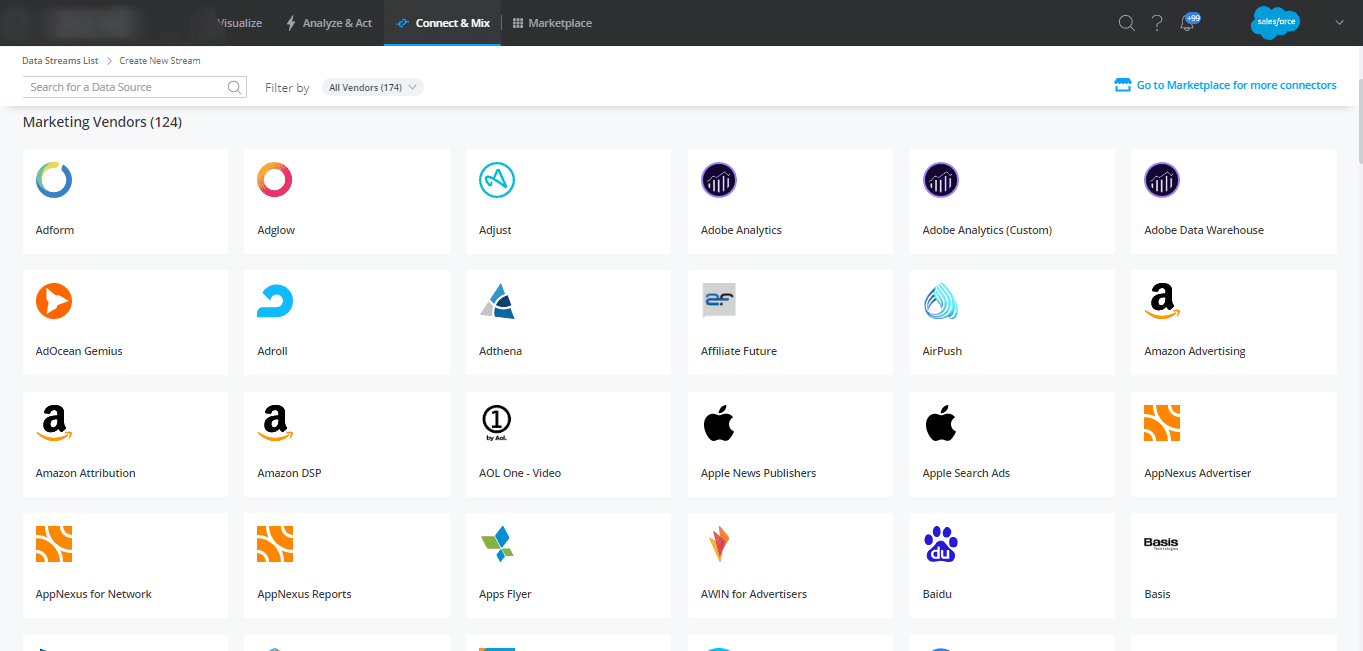Open the Visualize tab
This screenshot has width=1363, height=651.
pyautogui.click(x=239, y=23)
